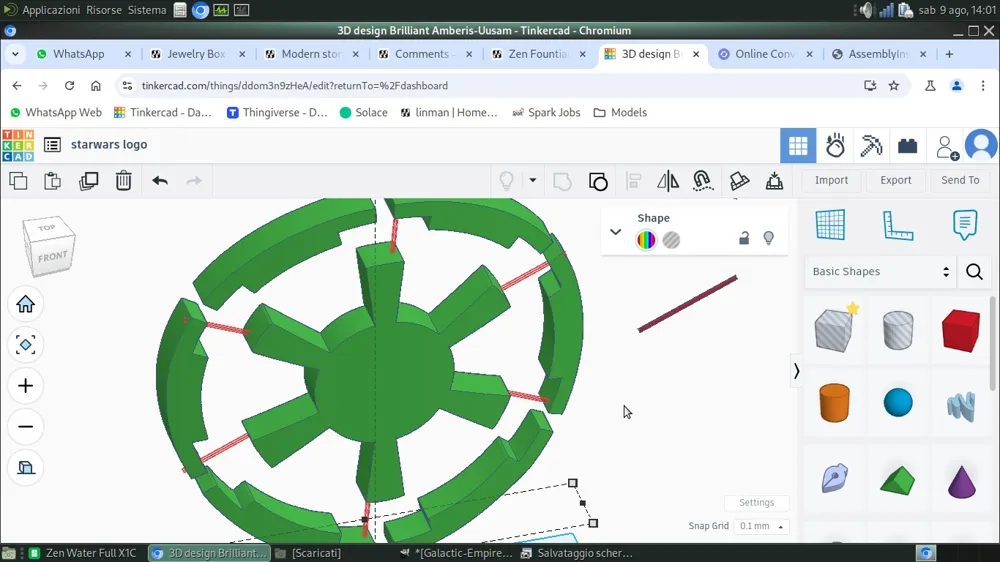Search shapes with magnifier icon
The height and width of the screenshot is (562, 1000).
[974, 272]
